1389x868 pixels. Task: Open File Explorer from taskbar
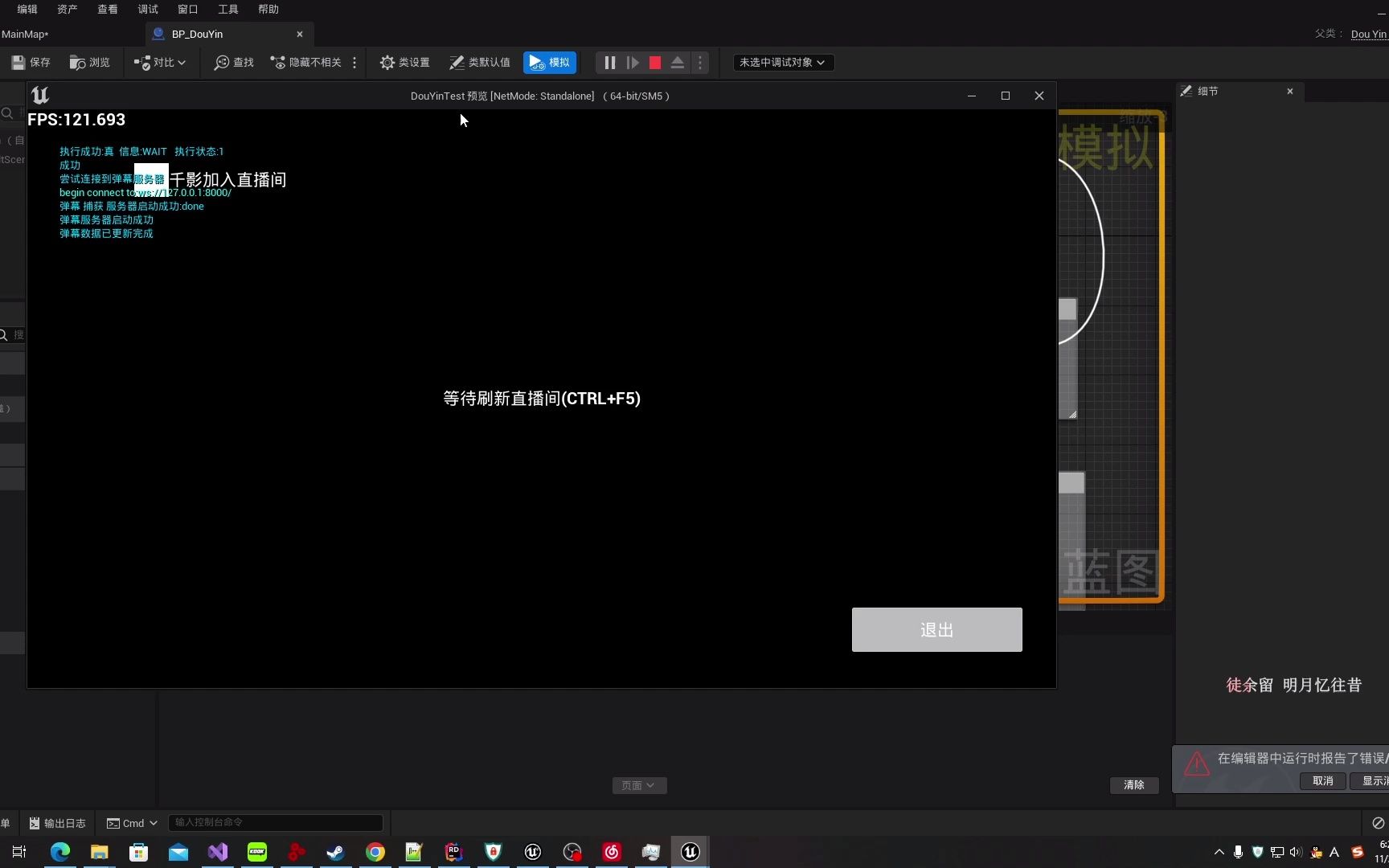point(100,852)
